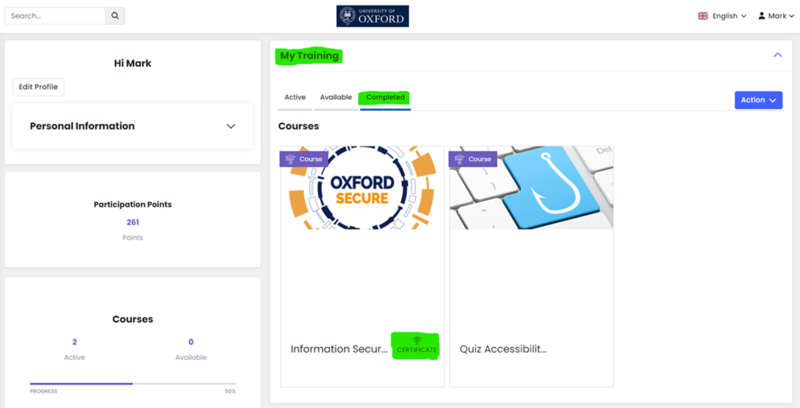
Task: Switch to the Active tab
Action: tap(295, 97)
